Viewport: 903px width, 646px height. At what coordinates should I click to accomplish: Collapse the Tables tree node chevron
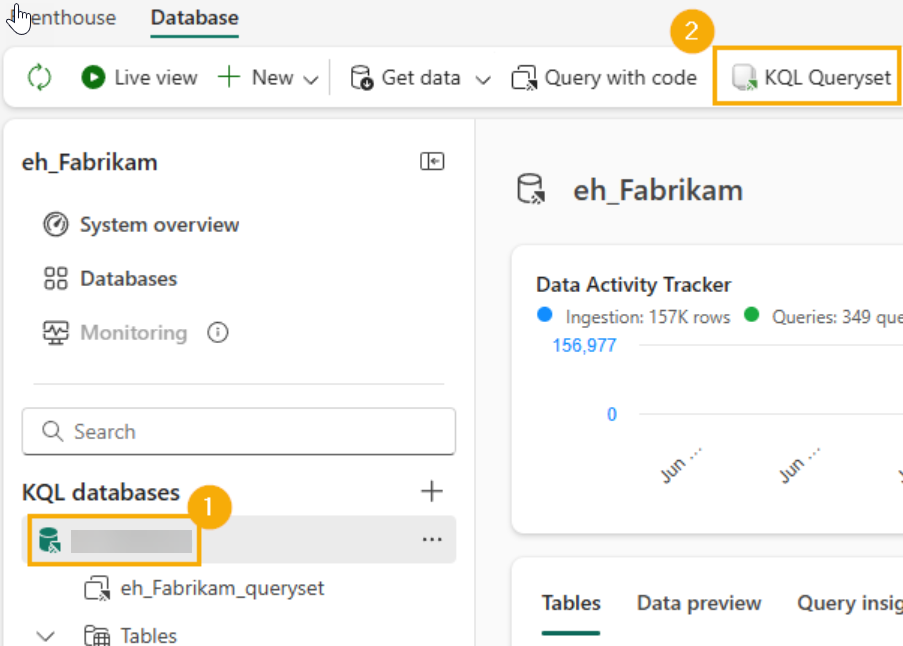[45, 636]
